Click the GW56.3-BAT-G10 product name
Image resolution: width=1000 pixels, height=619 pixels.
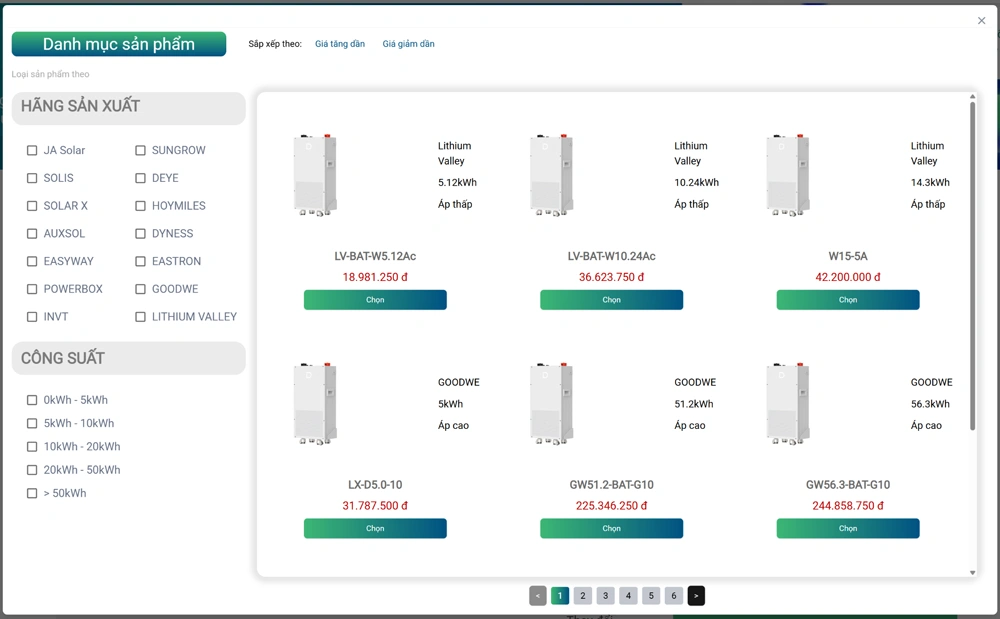[x=848, y=485]
